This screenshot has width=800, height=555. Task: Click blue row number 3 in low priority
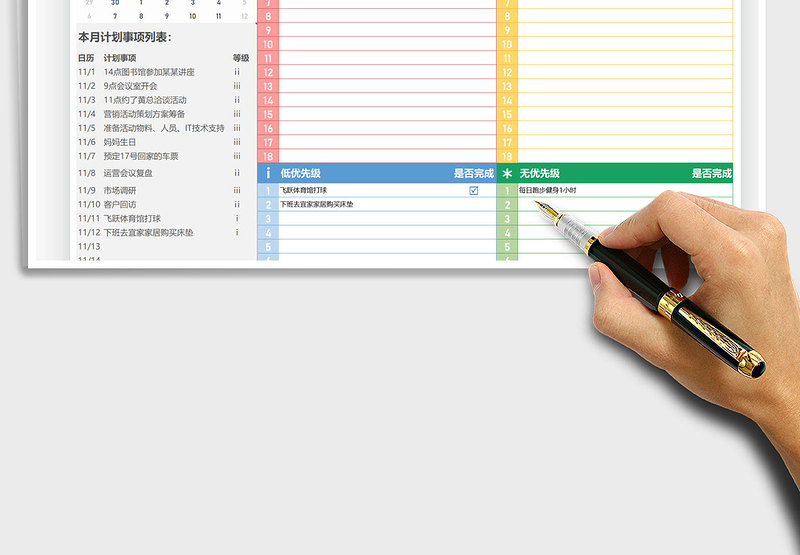268,218
